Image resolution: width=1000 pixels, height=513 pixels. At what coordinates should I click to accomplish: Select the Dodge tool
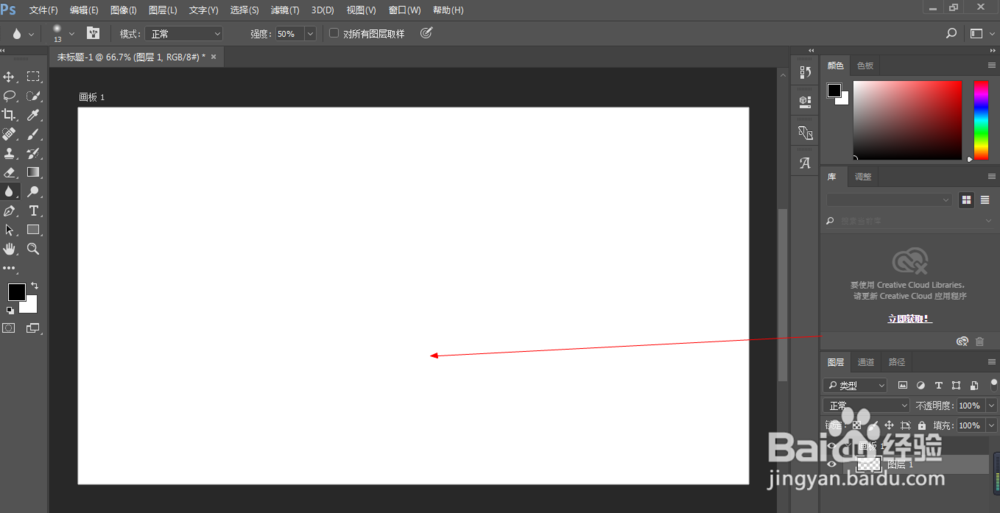(33, 191)
